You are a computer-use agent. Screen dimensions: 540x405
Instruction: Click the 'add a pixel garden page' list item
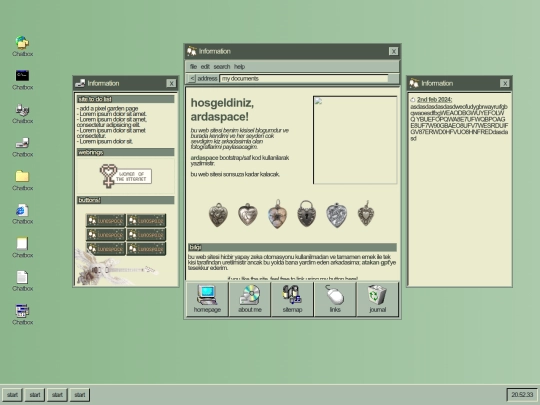pyautogui.click(x=107, y=108)
